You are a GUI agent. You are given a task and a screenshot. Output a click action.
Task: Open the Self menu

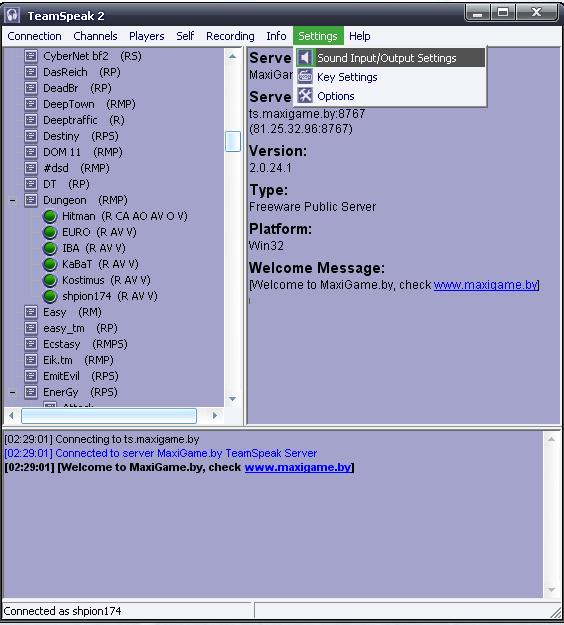[185, 36]
